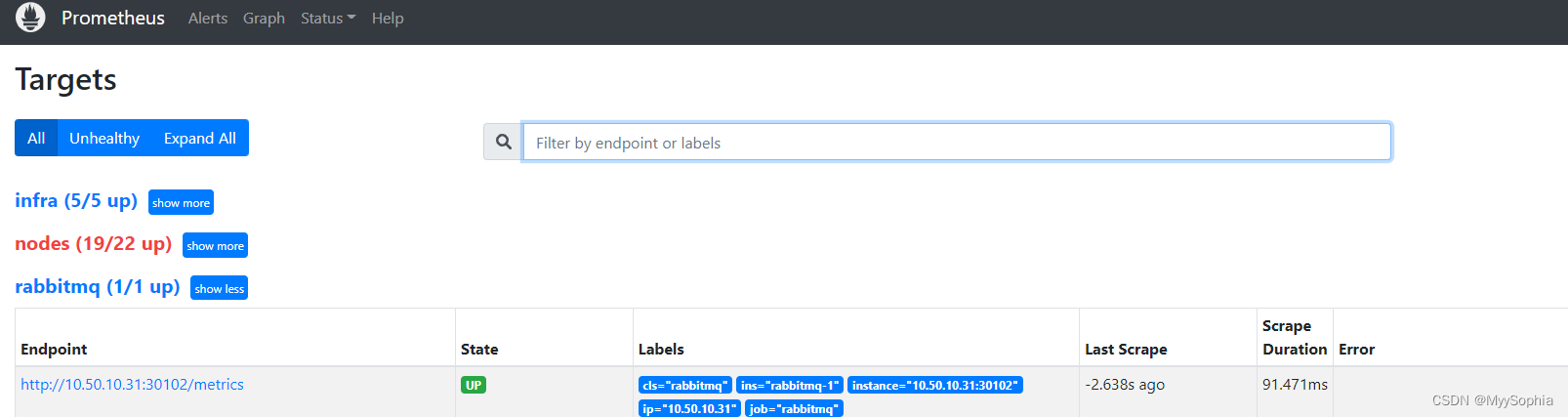1568x417 pixels.
Task: Expand infra group with show more
Action: [181, 202]
